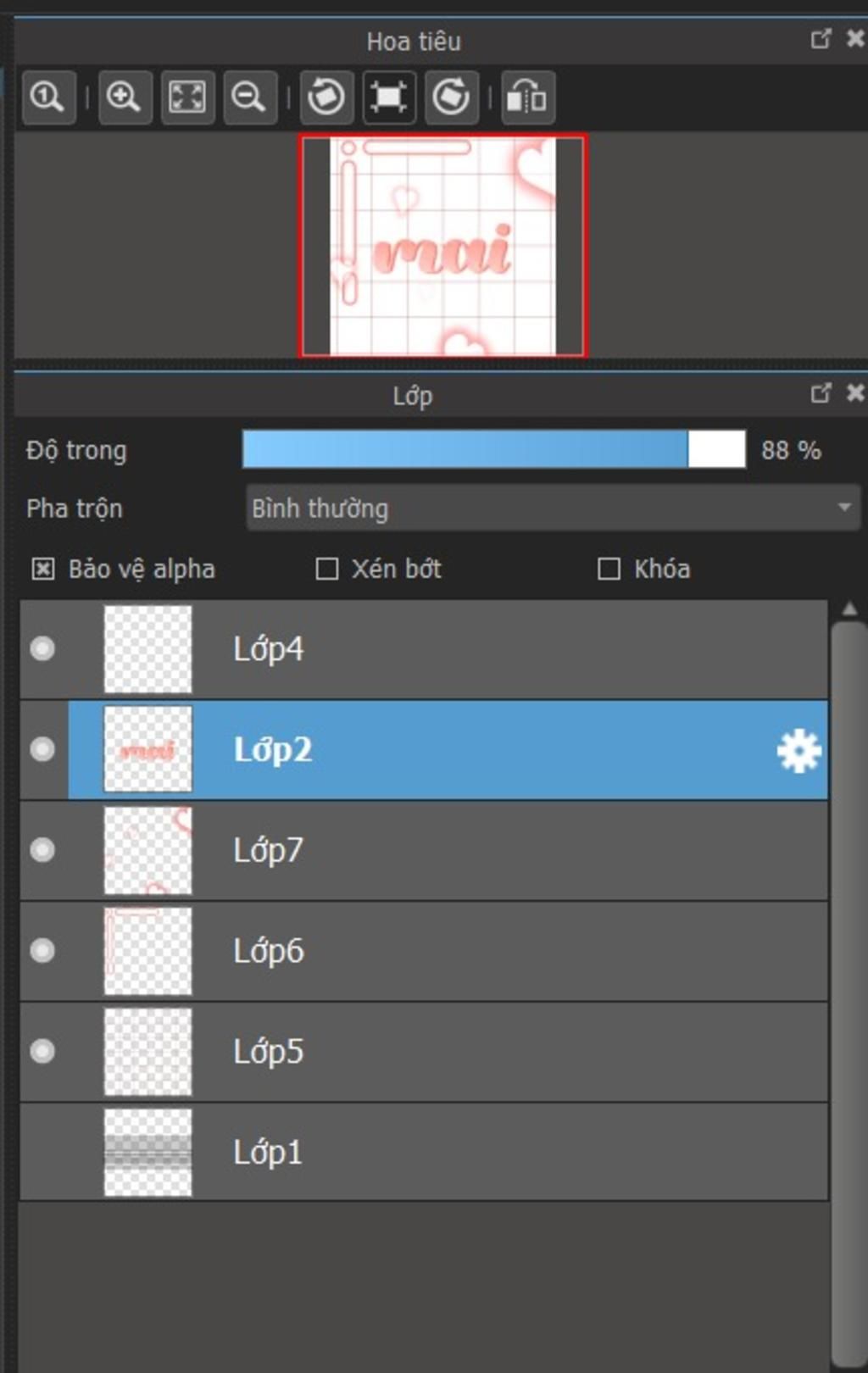Reset navigator zoom to 100%
Viewport: 868px width, 1373px height.
tap(48, 97)
